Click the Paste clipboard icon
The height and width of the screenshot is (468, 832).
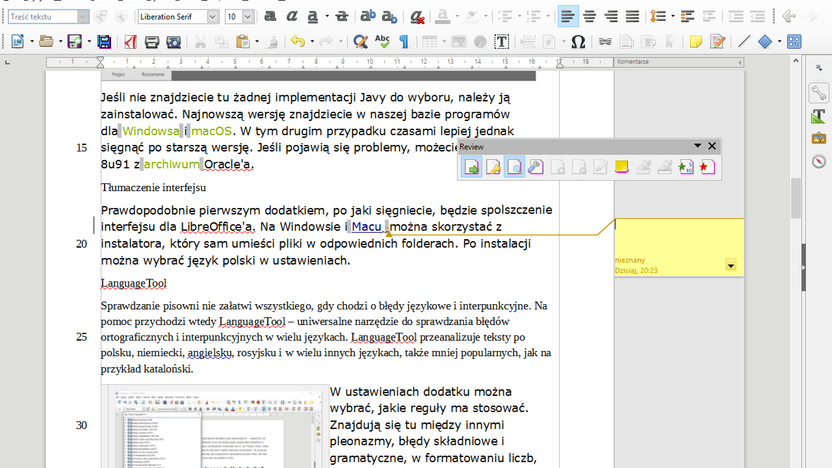click(x=243, y=41)
